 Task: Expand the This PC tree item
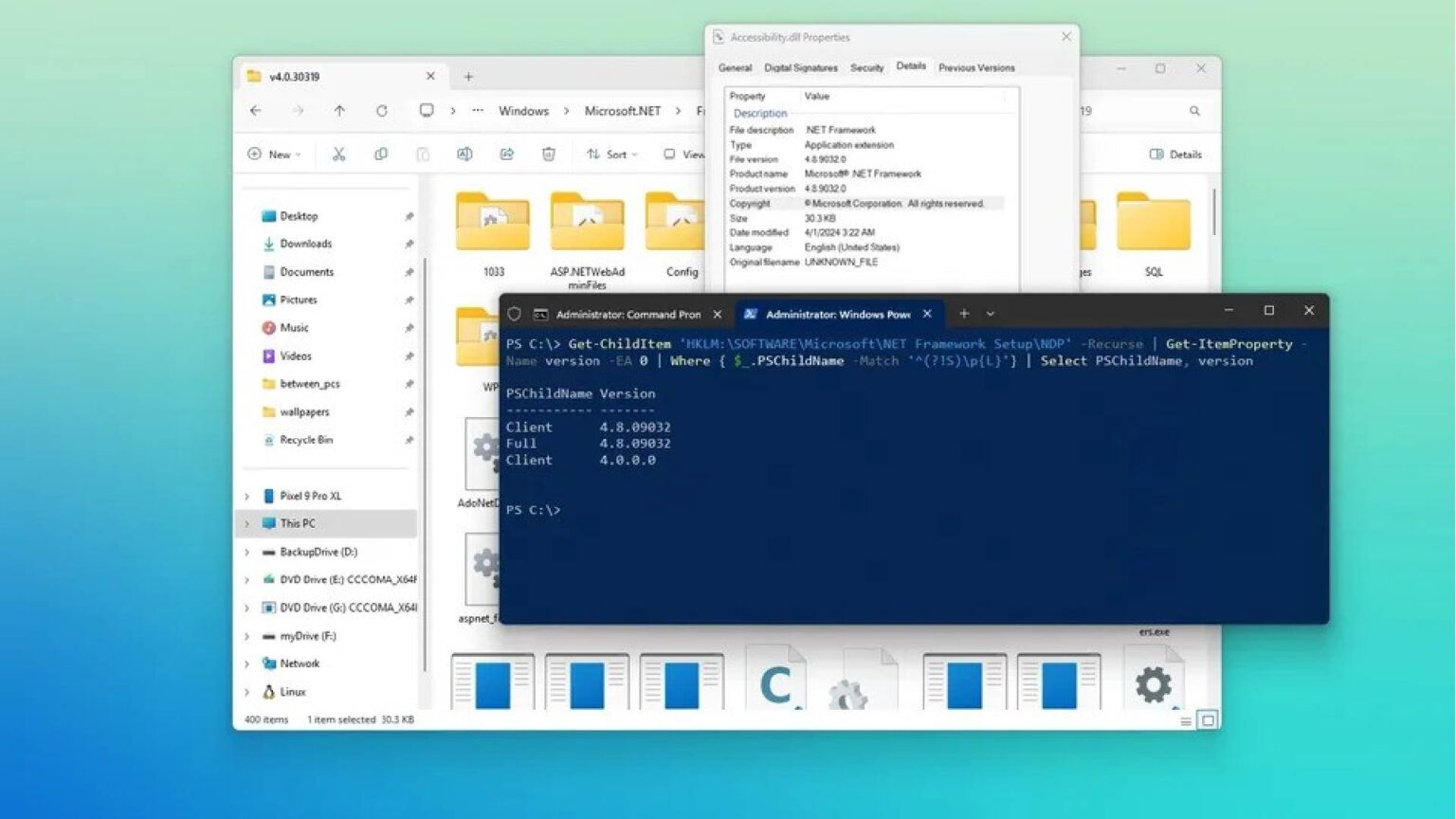point(247,522)
